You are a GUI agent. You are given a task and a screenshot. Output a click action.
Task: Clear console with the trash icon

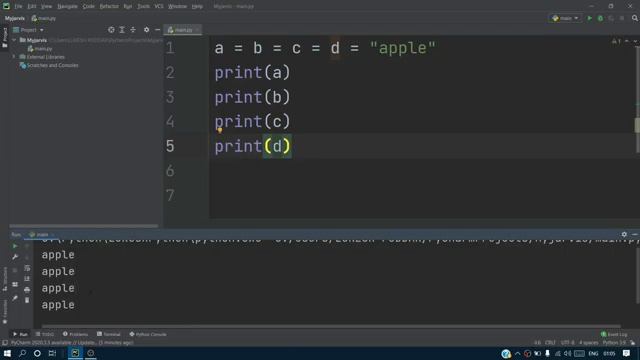[x=27, y=300]
